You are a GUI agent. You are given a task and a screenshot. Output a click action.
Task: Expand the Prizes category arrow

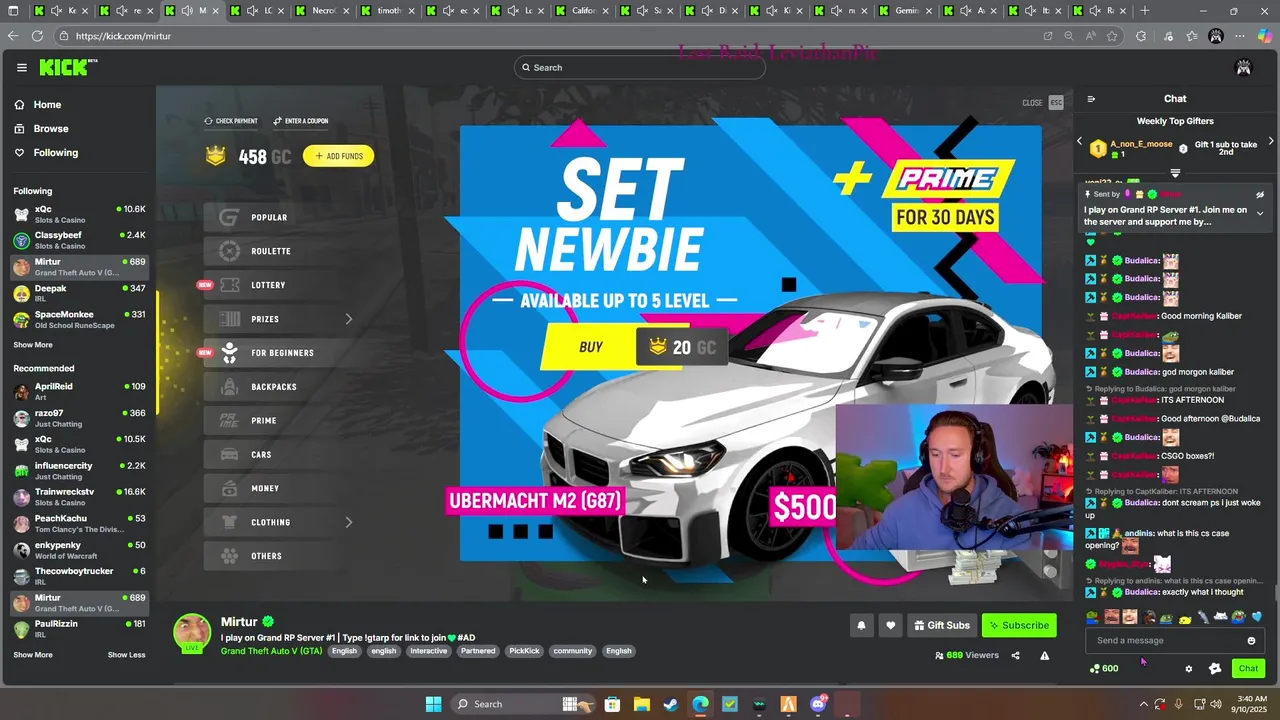[349, 319]
